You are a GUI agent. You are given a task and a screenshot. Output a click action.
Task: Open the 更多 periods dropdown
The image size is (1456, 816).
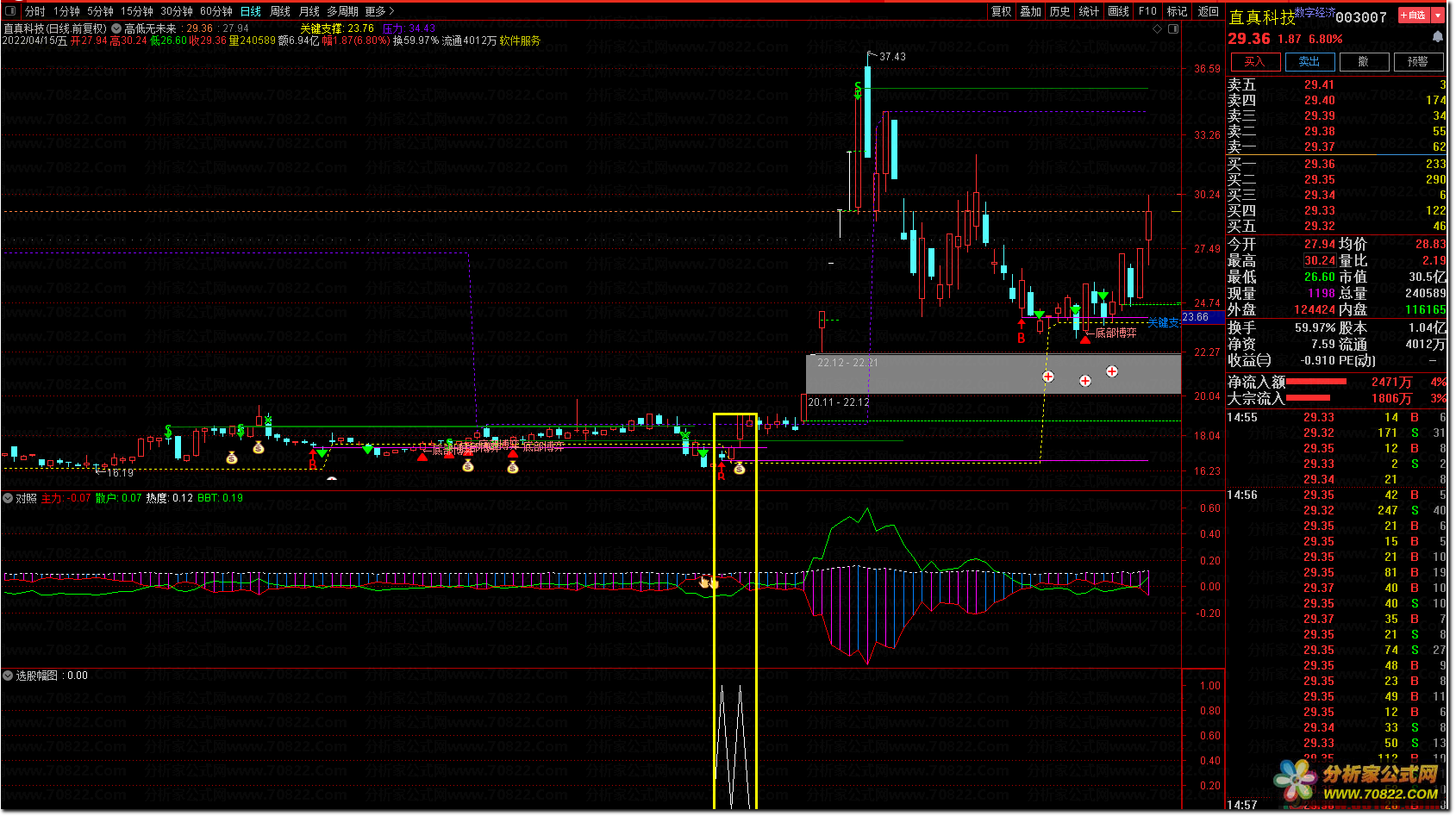(x=379, y=11)
